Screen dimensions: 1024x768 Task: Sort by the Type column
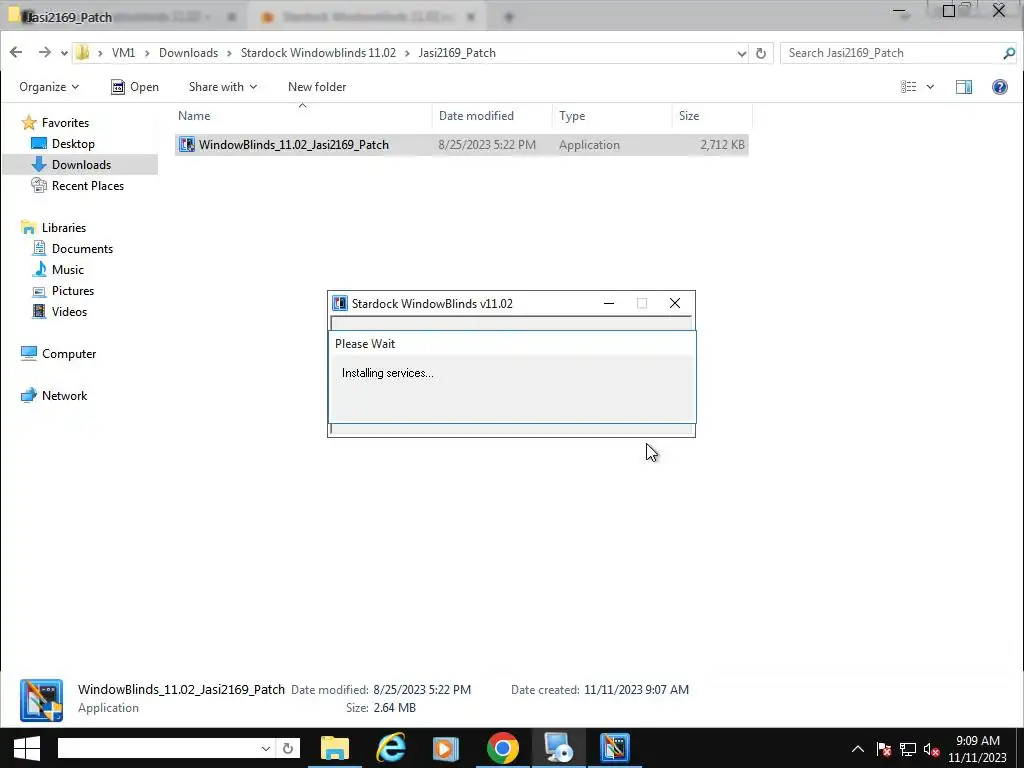(x=611, y=116)
